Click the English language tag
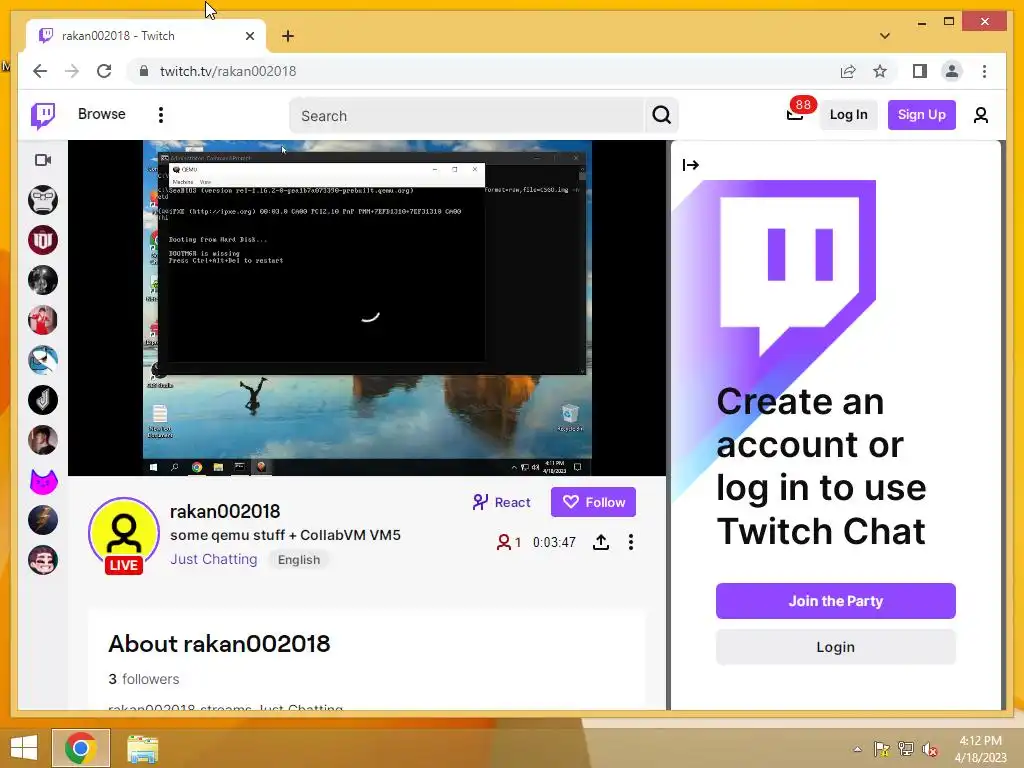This screenshot has width=1024, height=768. click(x=299, y=560)
